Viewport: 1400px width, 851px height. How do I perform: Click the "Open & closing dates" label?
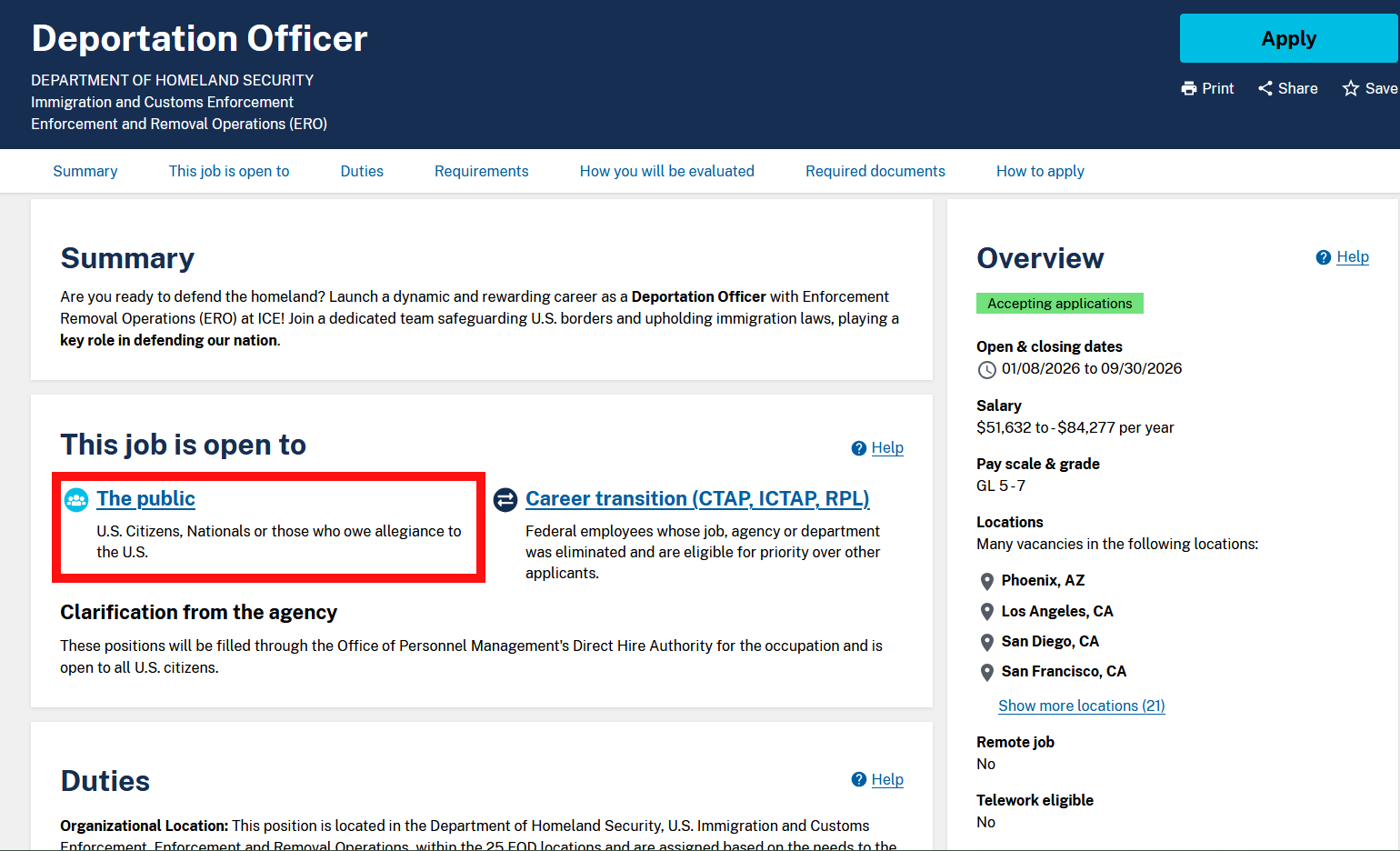point(1049,346)
